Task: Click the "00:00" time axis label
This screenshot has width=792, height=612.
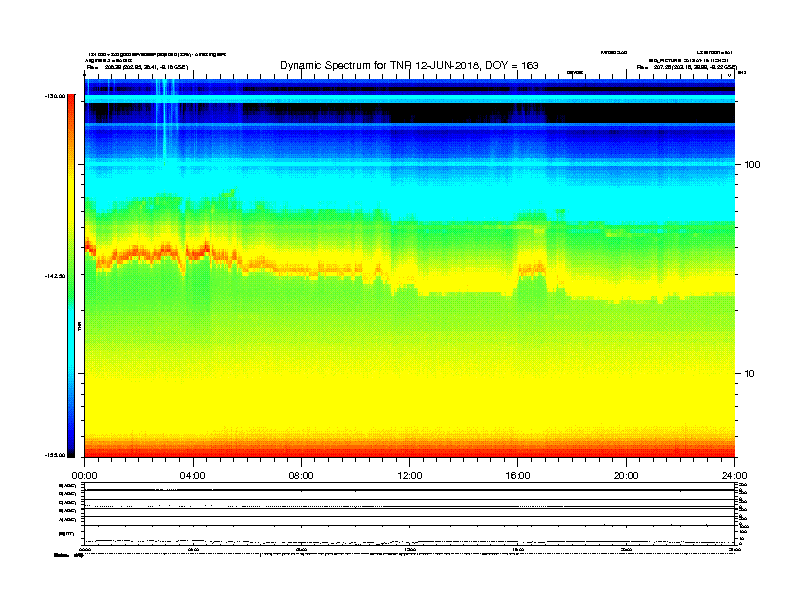Action: tap(84, 476)
